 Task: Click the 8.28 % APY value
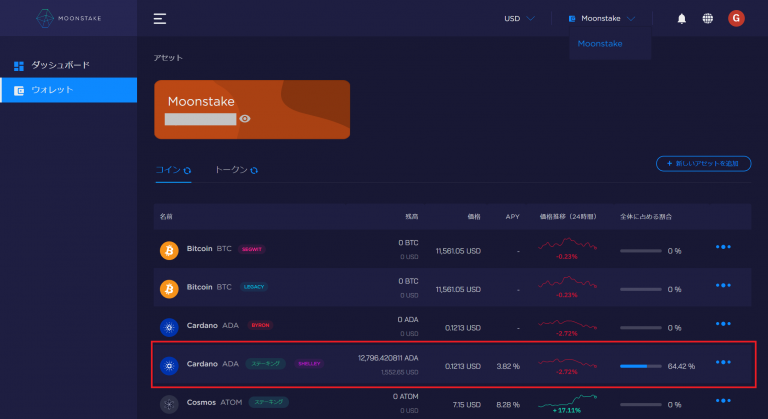[508, 405]
